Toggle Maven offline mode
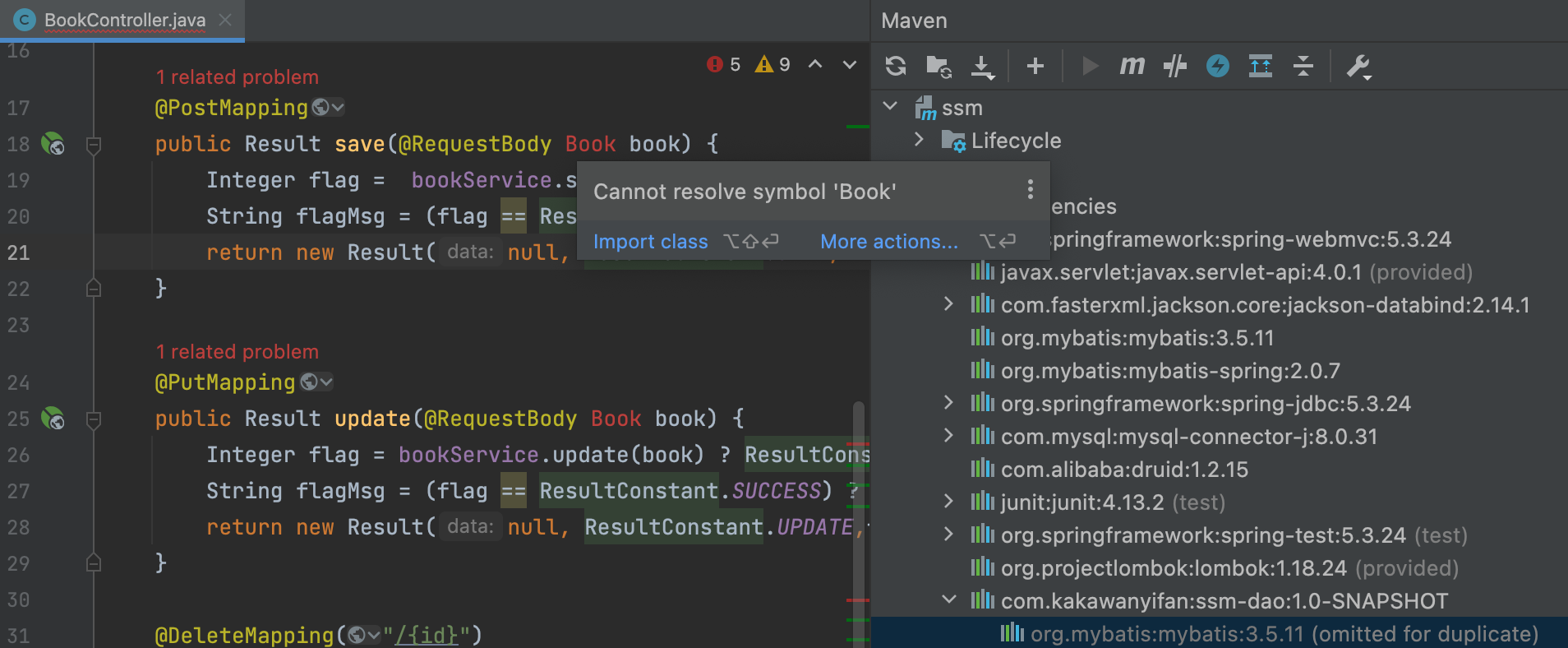The height and width of the screenshot is (648, 1568). [1175, 66]
